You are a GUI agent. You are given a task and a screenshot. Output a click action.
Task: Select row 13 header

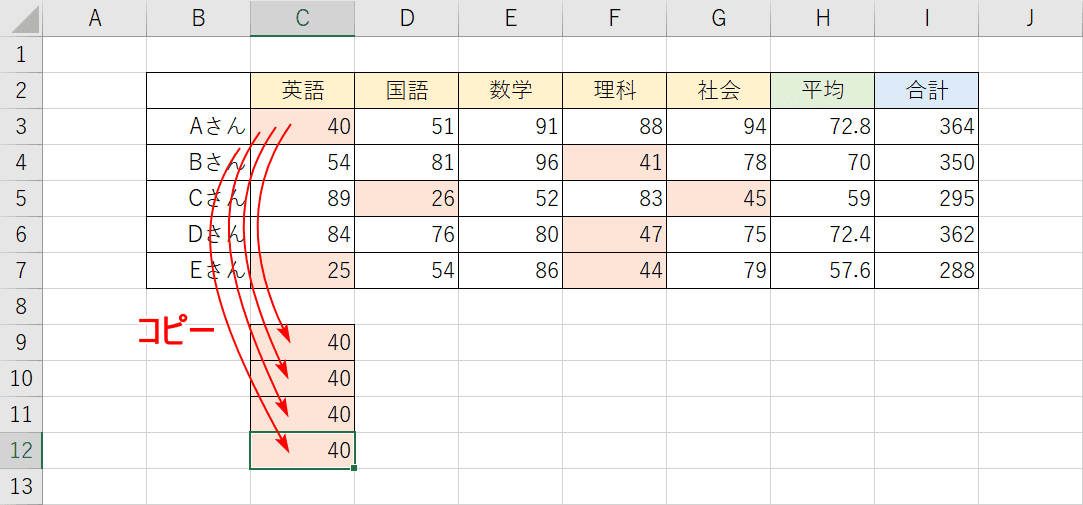21,486
